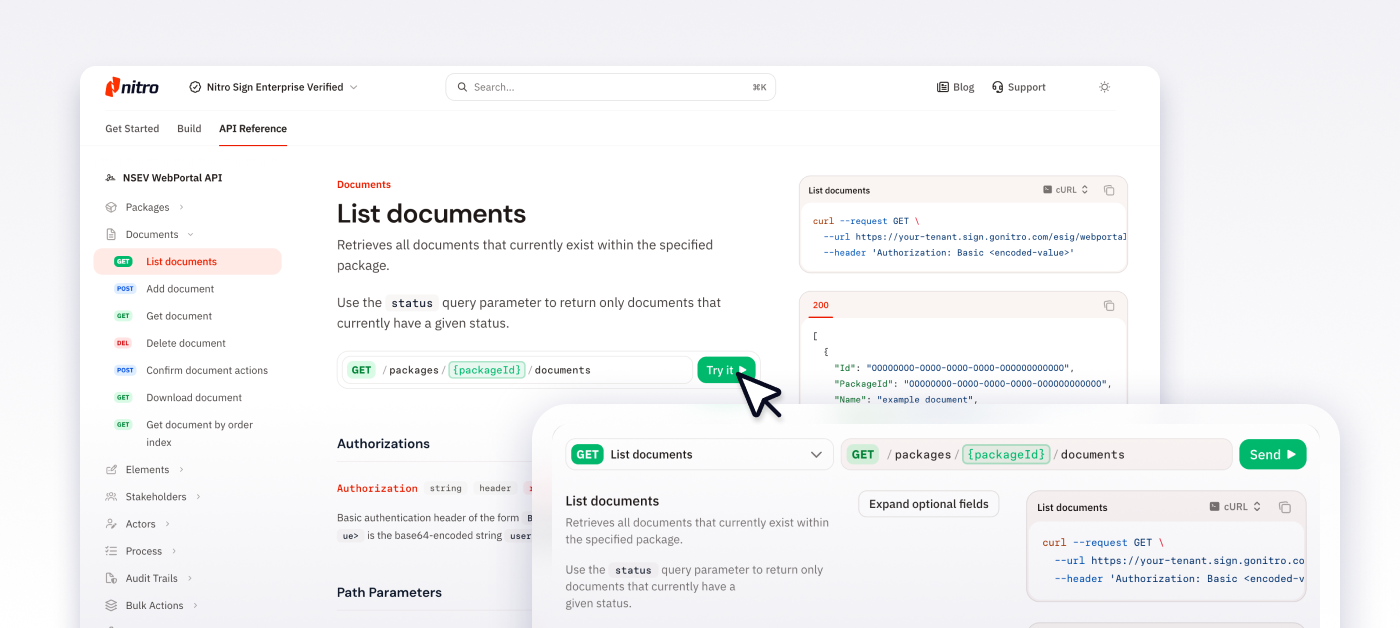Expand the Bulk Actions section

tap(195, 605)
